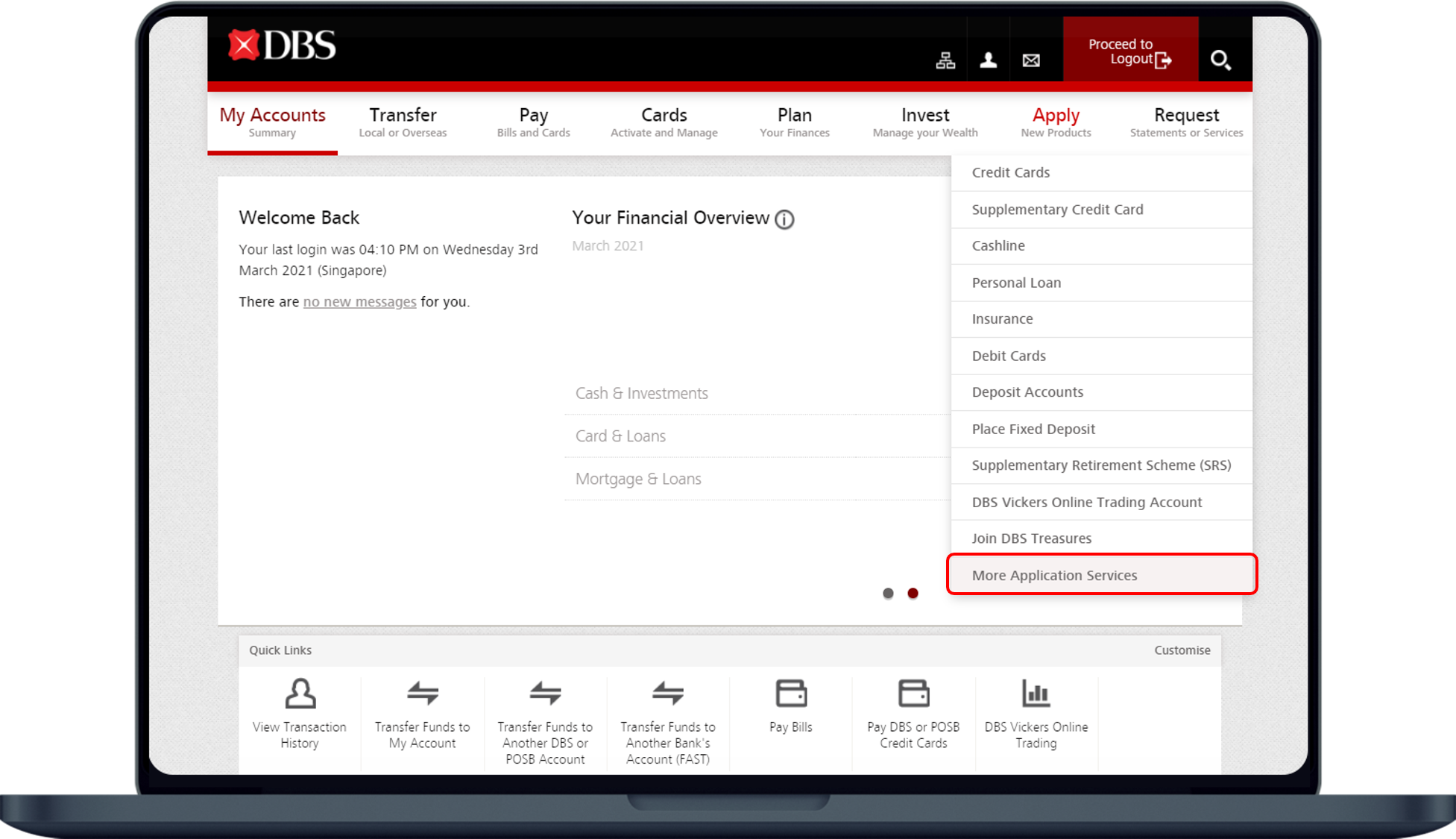1456x839 pixels.
Task: Click Customise in Quick Links
Action: [1182, 650]
